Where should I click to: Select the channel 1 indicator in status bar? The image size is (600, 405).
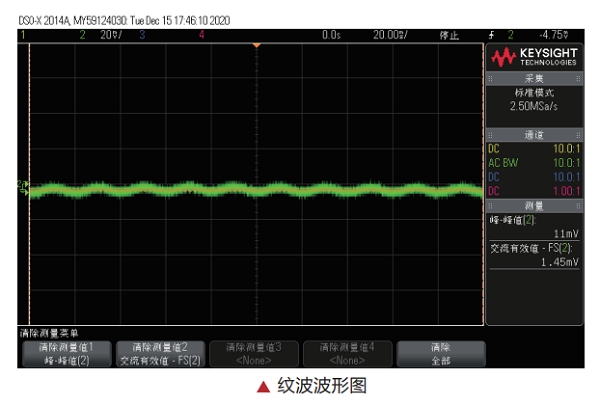click(x=23, y=34)
